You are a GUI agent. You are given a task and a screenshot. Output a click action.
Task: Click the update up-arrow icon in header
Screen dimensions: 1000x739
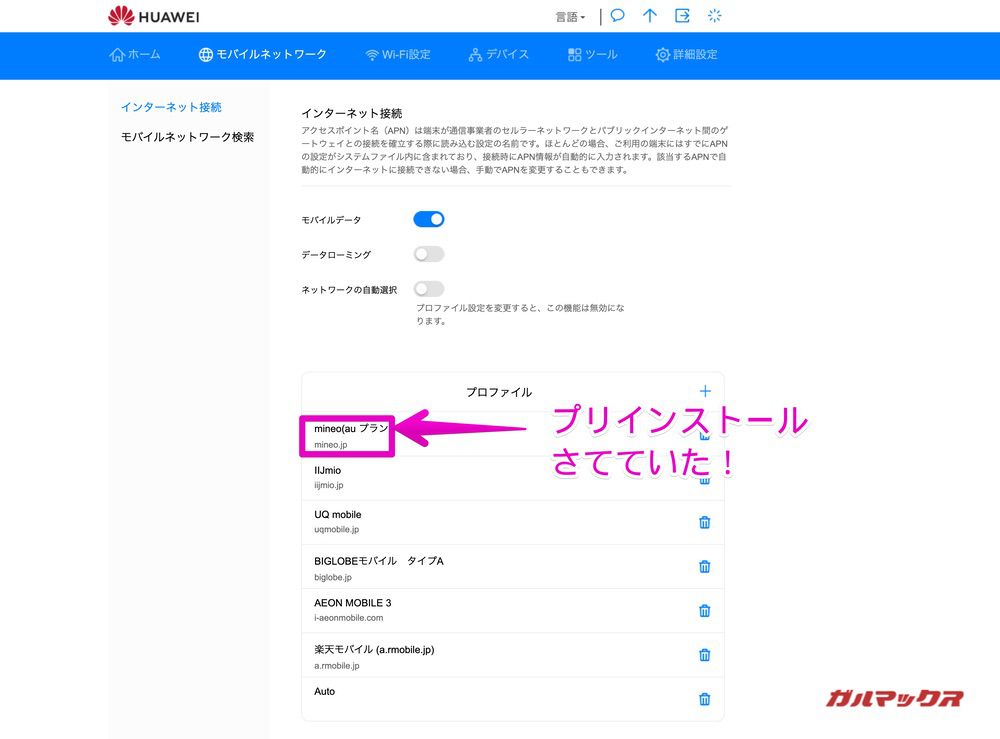tap(650, 16)
